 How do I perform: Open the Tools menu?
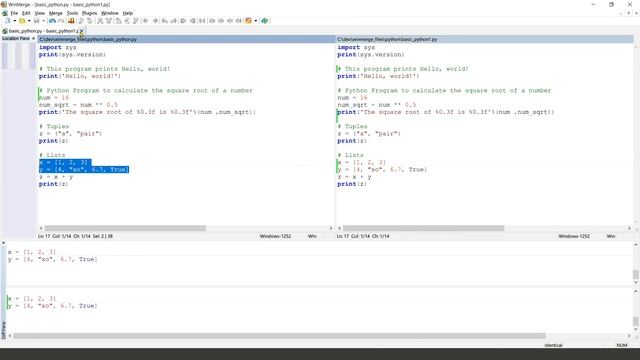(72, 13)
